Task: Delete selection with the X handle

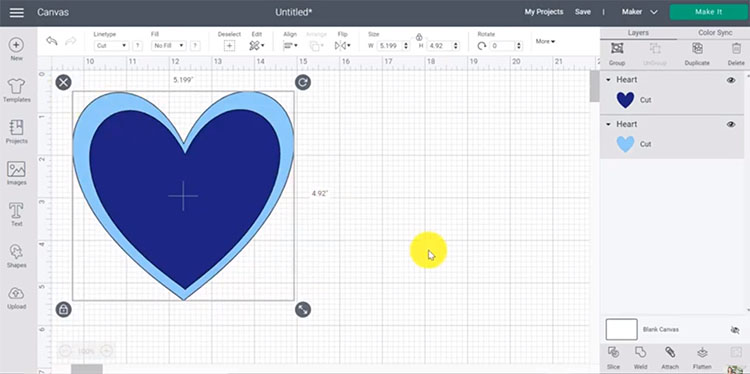Action: pyautogui.click(x=63, y=82)
